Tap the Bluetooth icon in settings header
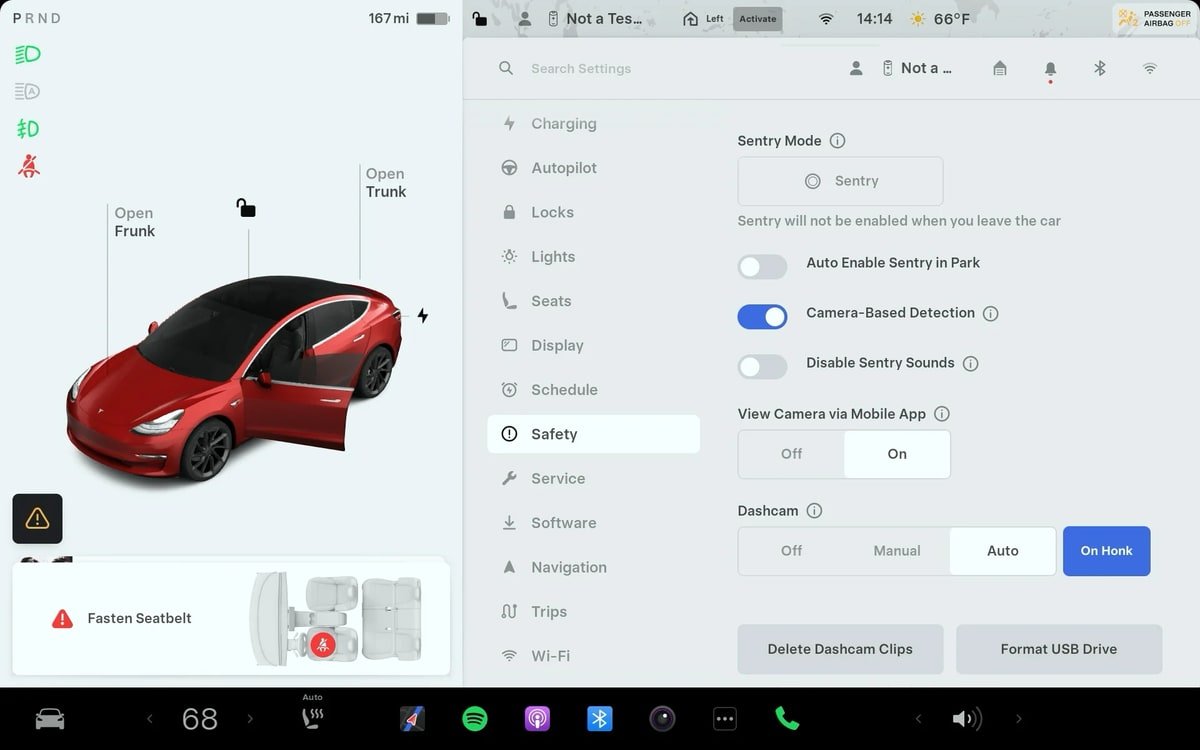 1100,68
